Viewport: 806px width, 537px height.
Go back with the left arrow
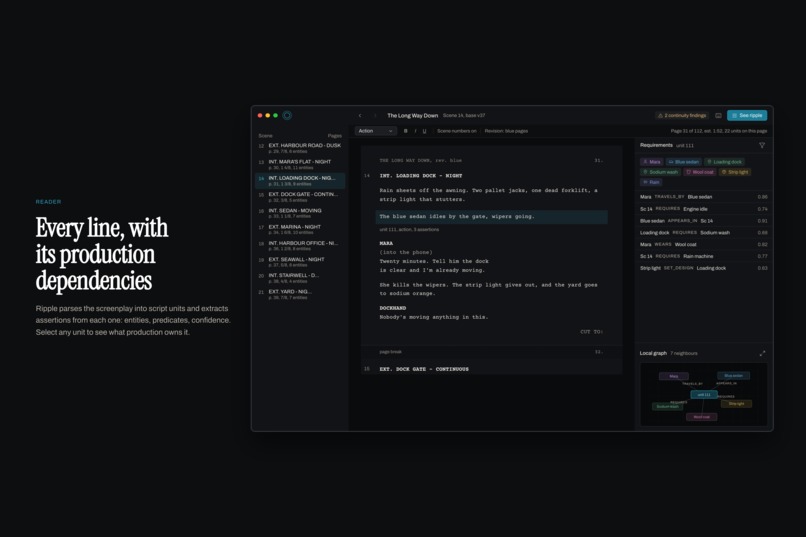pos(360,116)
